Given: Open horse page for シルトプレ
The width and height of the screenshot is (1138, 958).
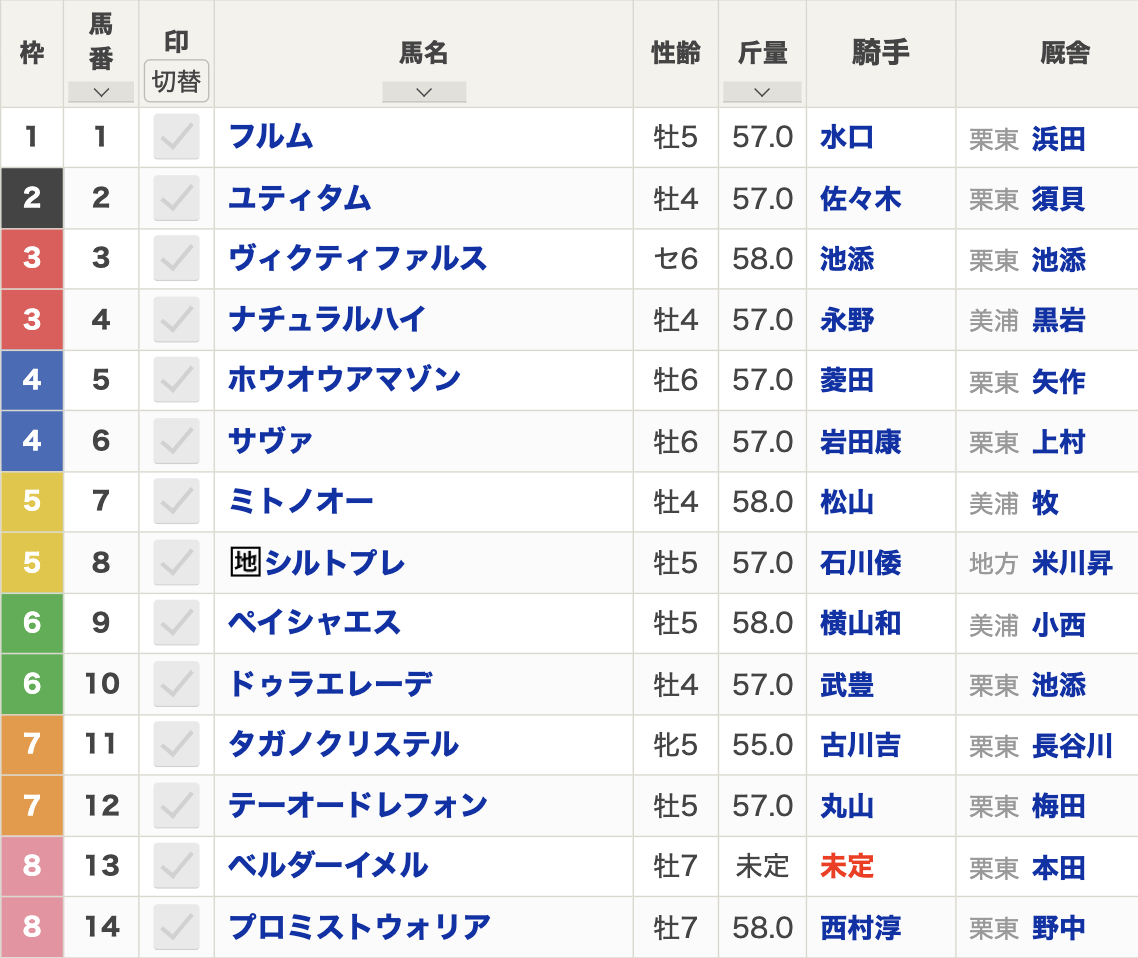Looking at the screenshot, I should 335,562.
